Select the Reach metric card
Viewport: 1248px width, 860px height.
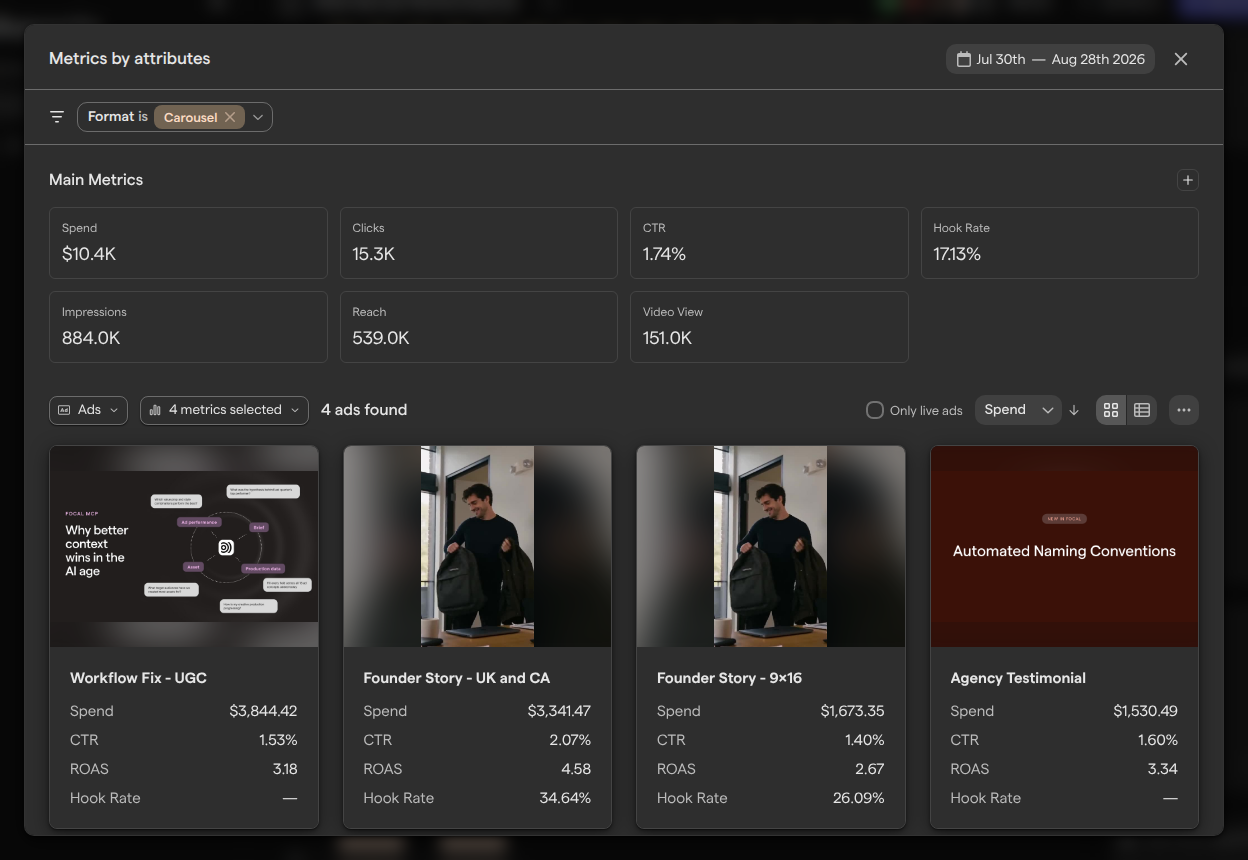tap(479, 327)
